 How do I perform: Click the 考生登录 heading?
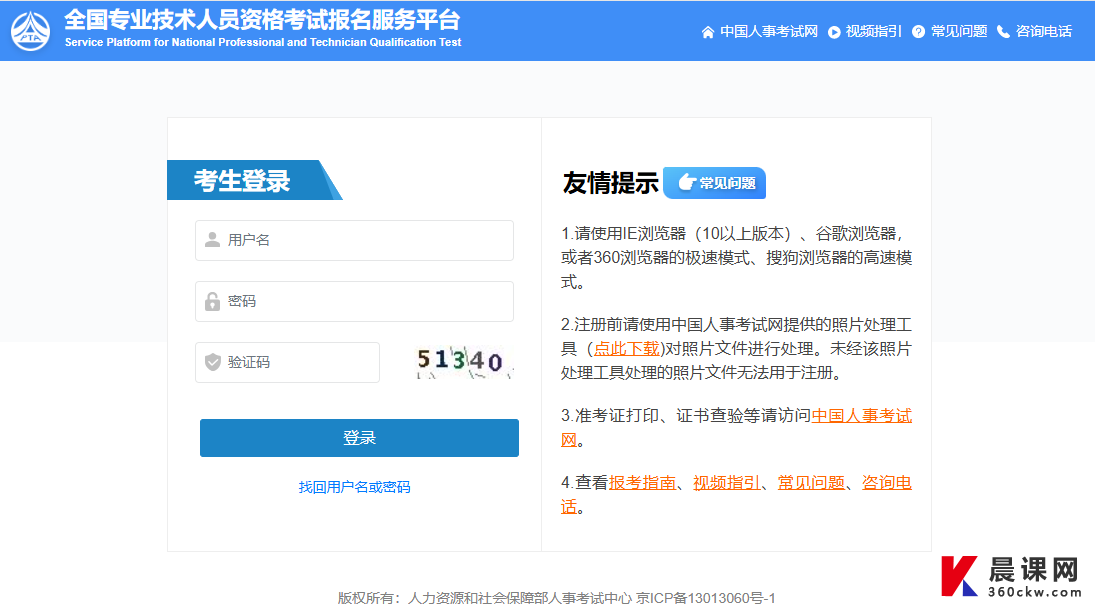(x=242, y=181)
